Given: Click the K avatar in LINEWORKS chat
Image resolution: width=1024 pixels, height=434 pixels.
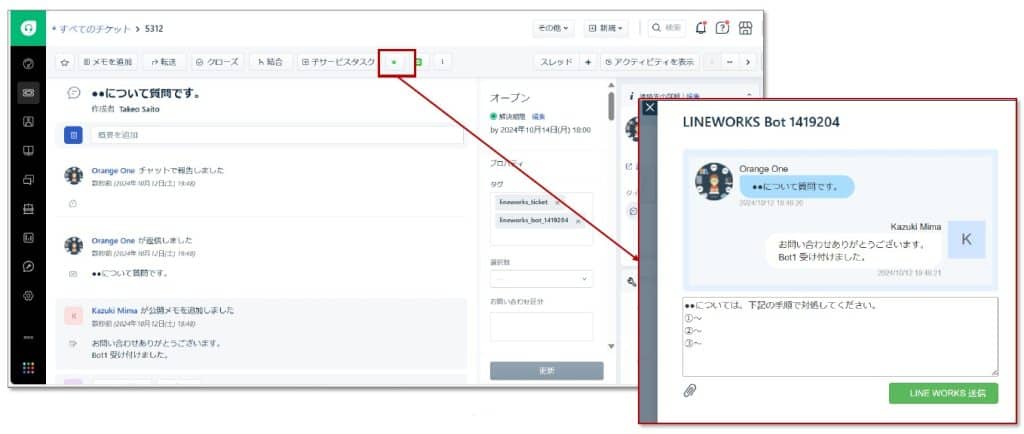Looking at the screenshot, I should (967, 240).
